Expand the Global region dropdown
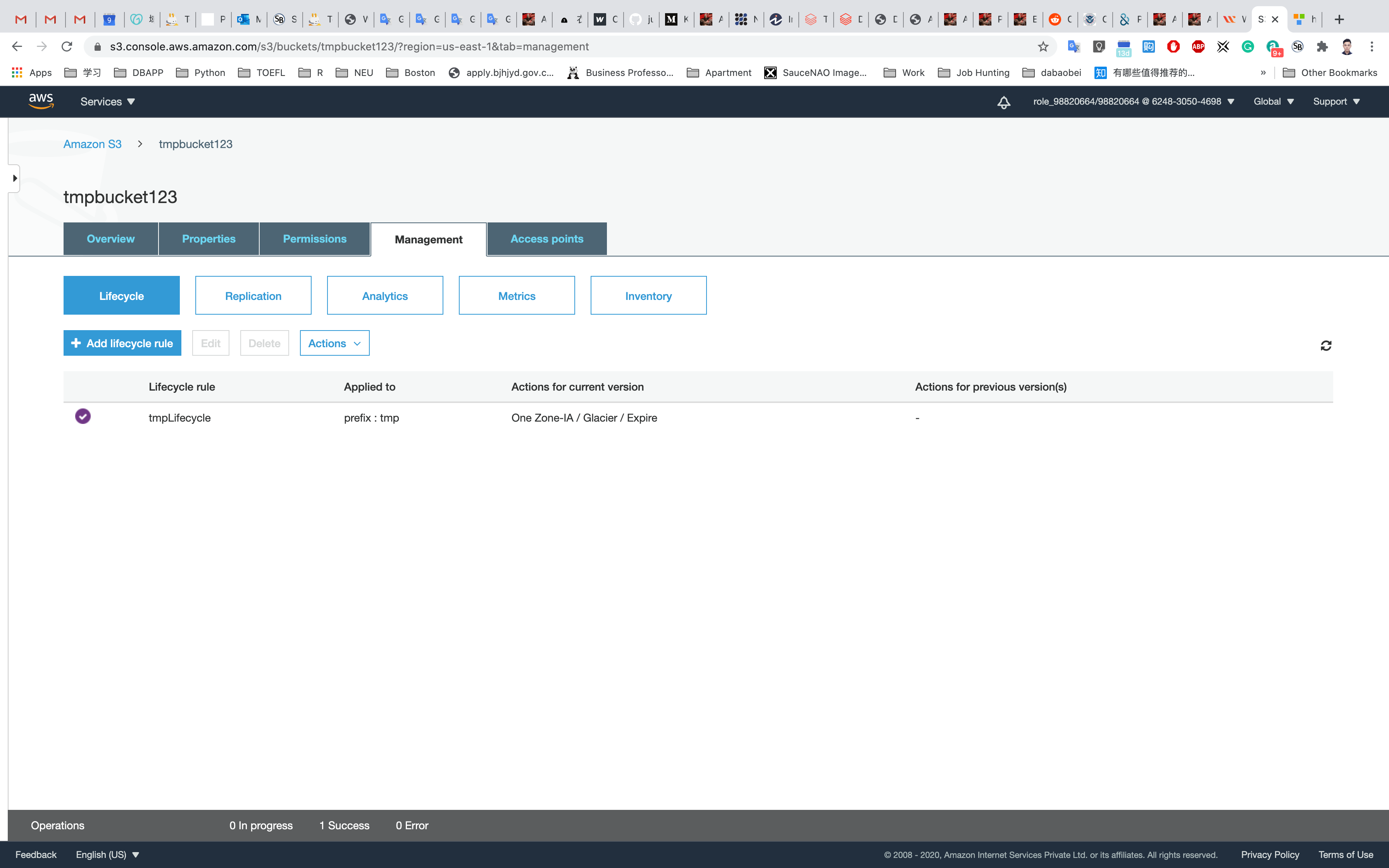 (x=1273, y=102)
